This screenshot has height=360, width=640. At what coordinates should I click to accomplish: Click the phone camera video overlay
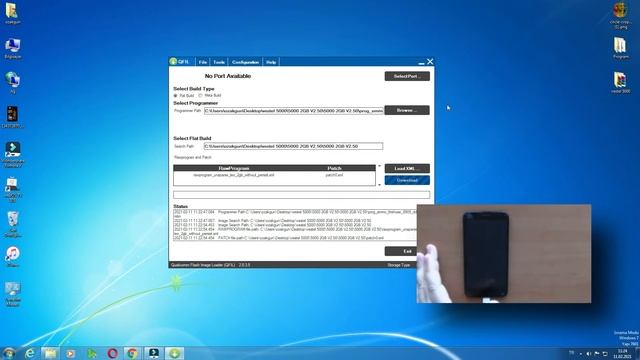click(504, 254)
